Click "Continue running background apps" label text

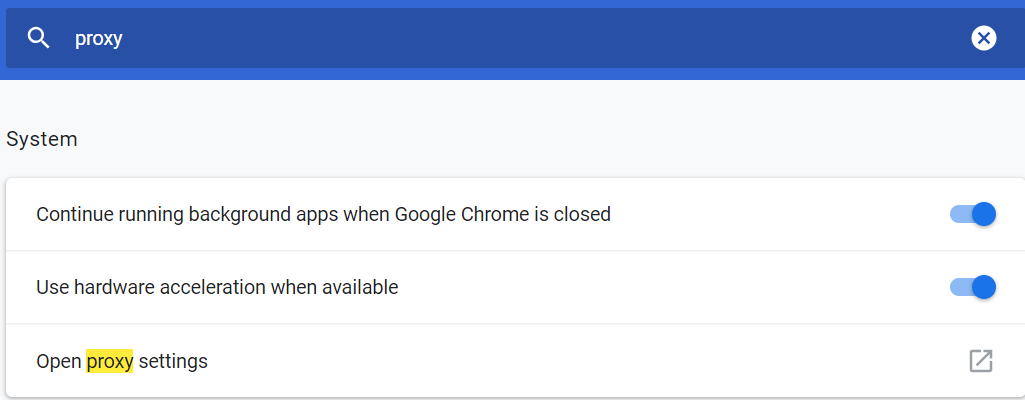click(x=200, y=214)
